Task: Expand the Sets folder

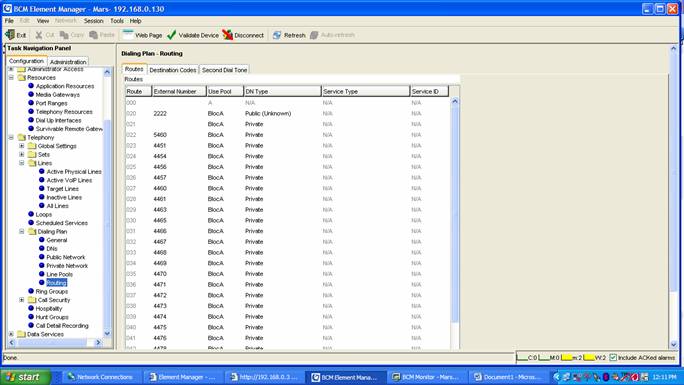Action: pyautogui.click(x=22, y=154)
